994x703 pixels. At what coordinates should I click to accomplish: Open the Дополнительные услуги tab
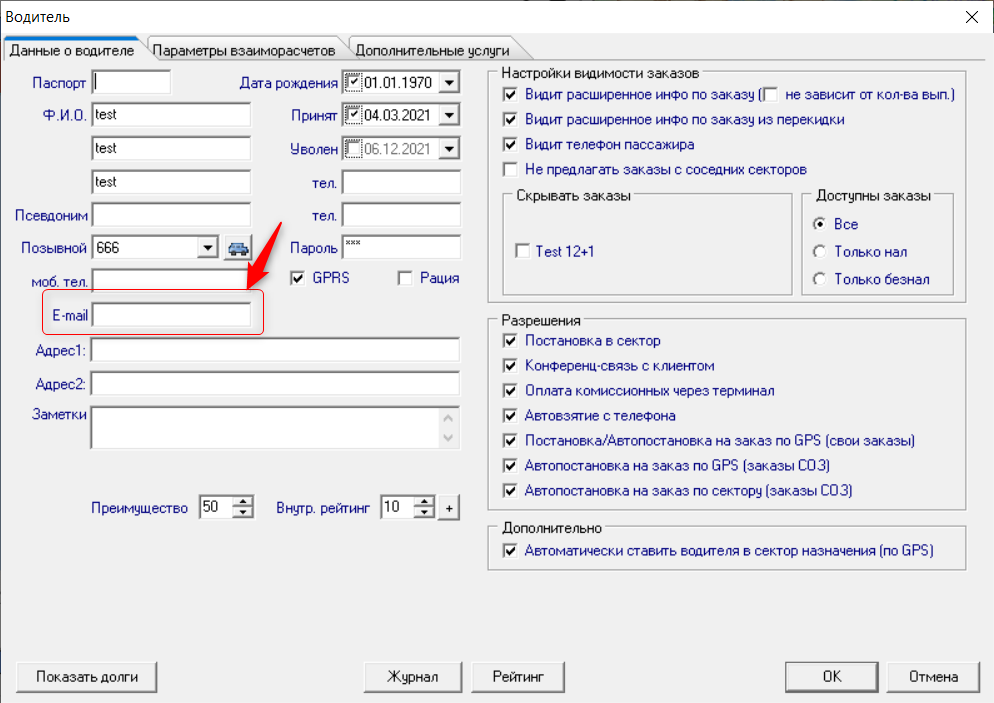point(432,50)
